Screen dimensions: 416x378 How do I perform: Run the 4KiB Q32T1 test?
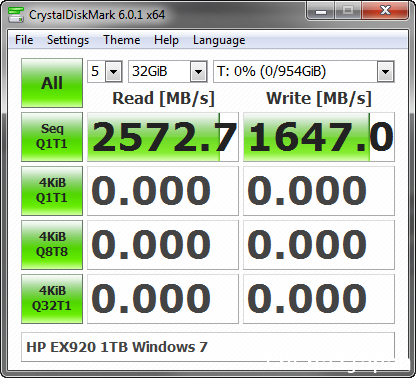52,299
